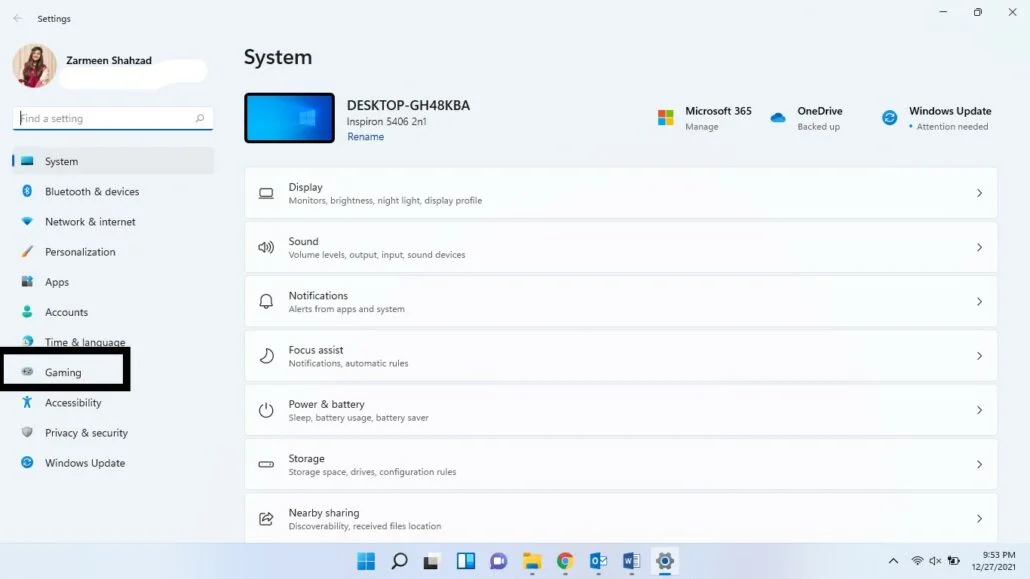Click the Apps grid icon in sidebar
Viewport: 1030px width, 579px height.
pyautogui.click(x=27, y=281)
